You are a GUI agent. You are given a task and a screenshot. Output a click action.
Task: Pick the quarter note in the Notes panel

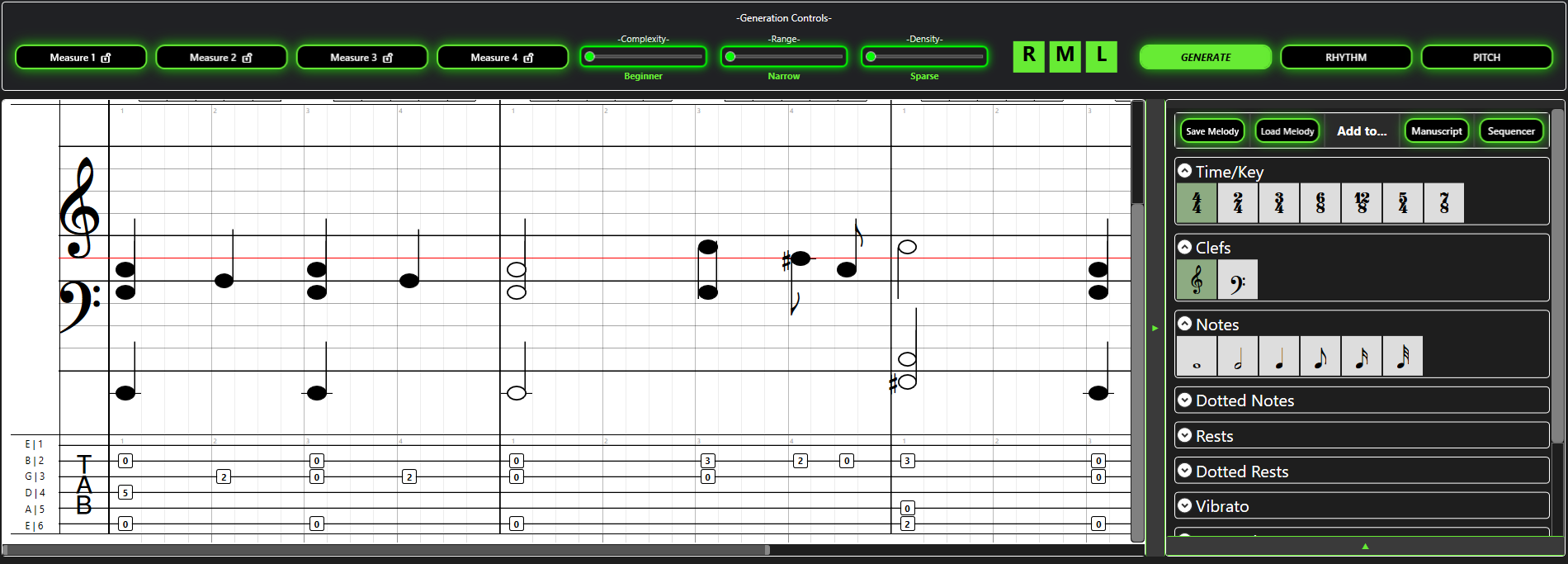[1279, 356]
